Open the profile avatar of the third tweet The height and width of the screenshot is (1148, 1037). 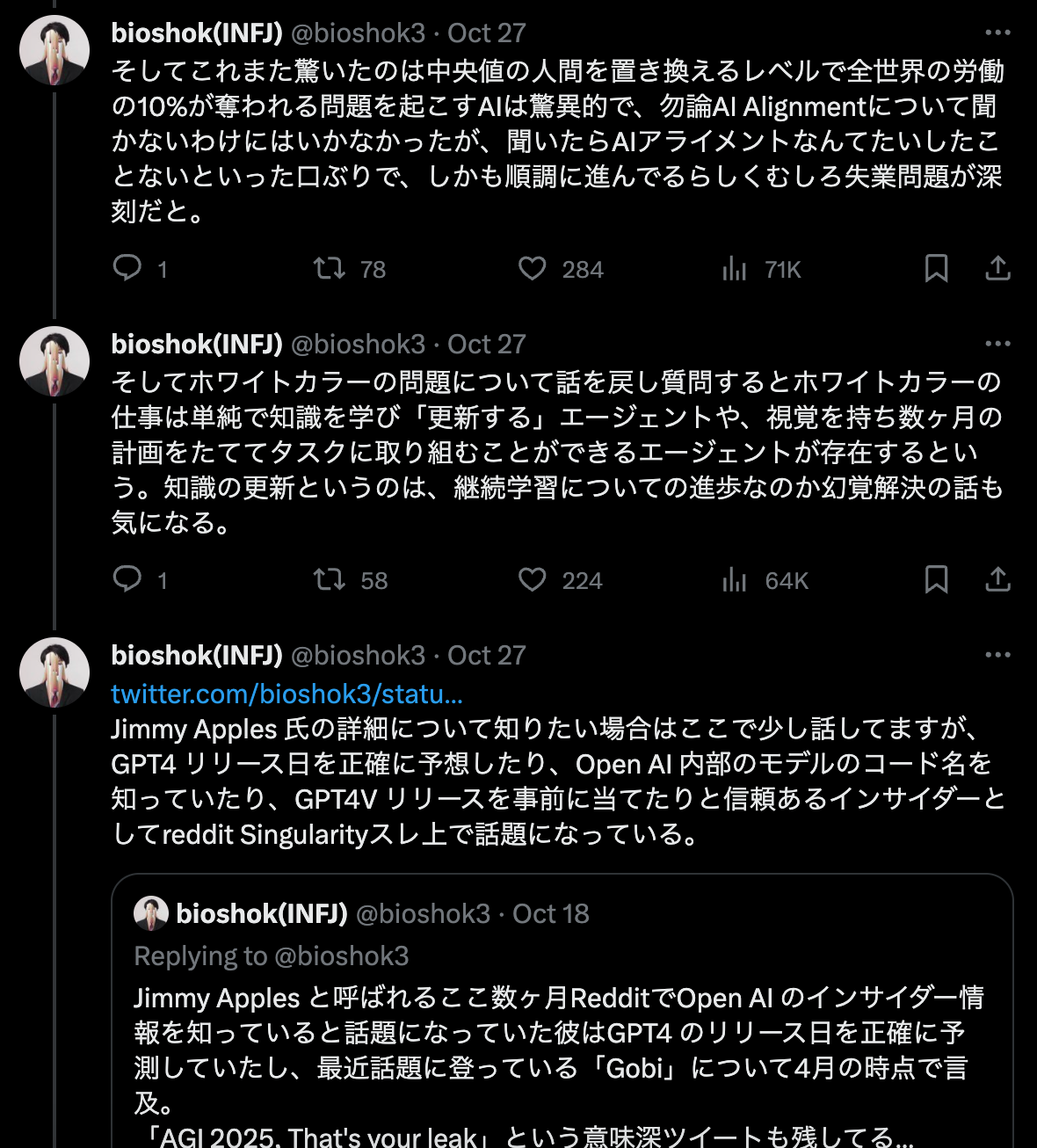[54, 672]
